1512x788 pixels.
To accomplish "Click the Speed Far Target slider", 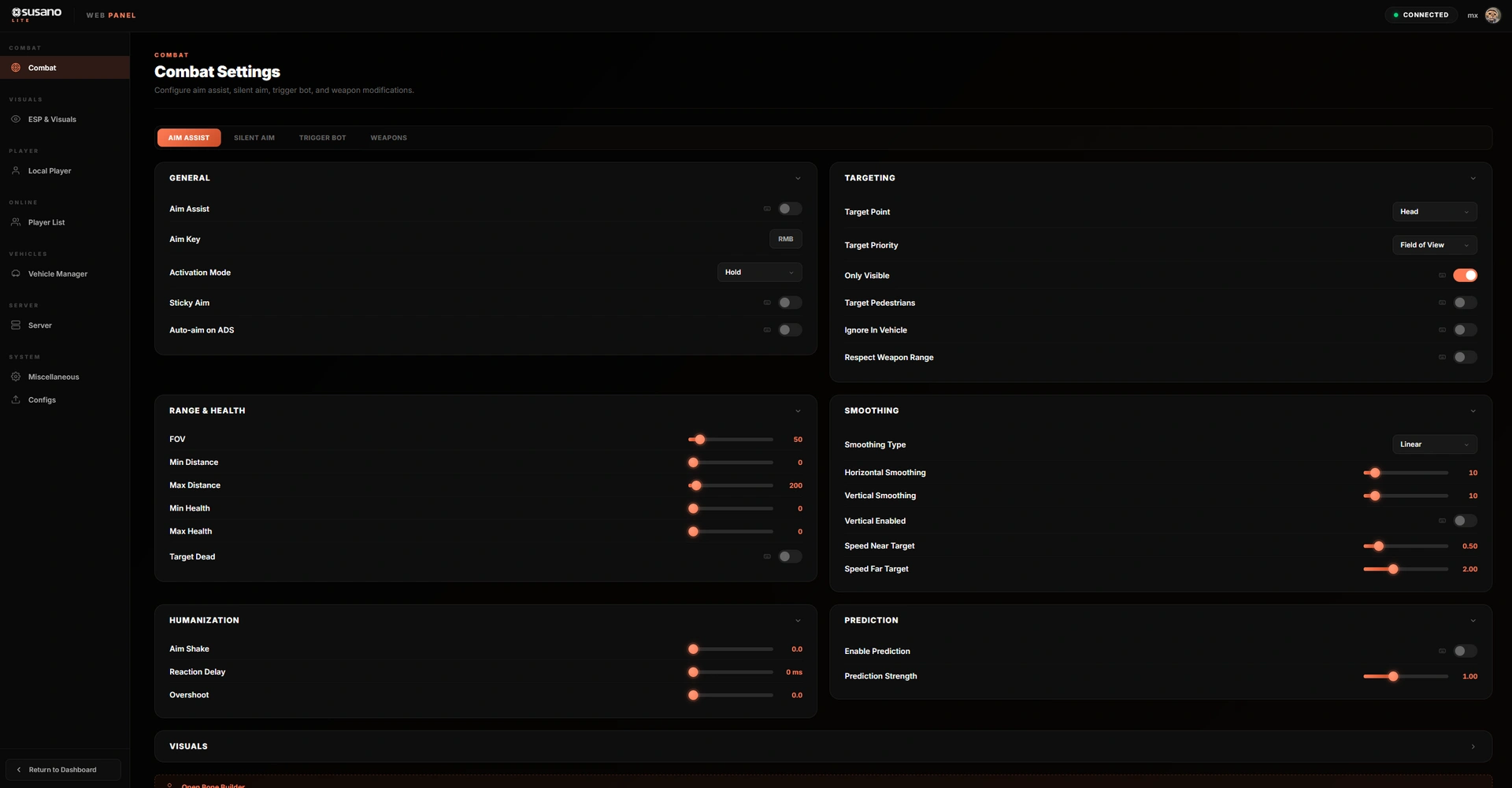I will [1406, 569].
